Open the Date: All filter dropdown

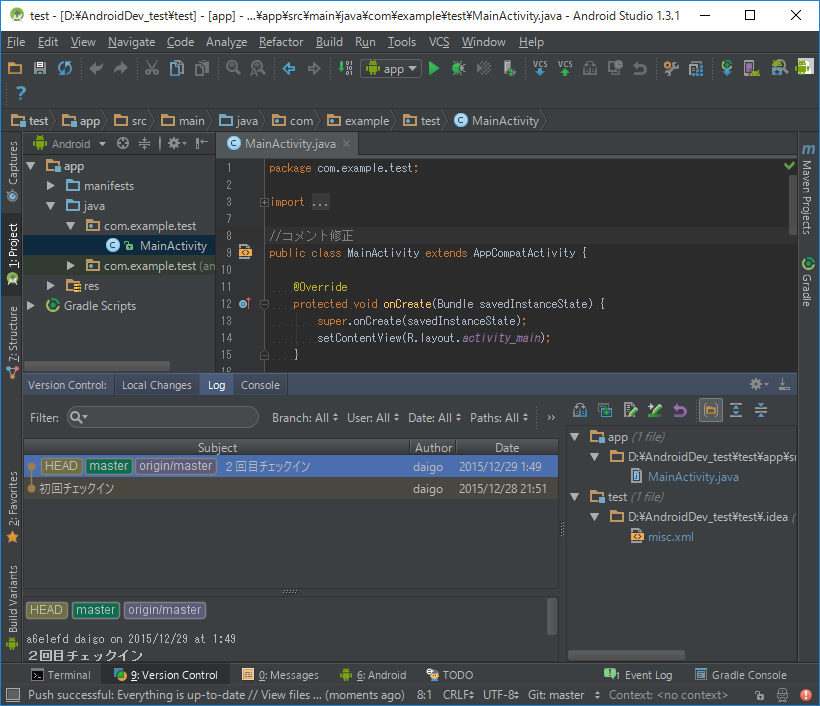coord(435,418)
